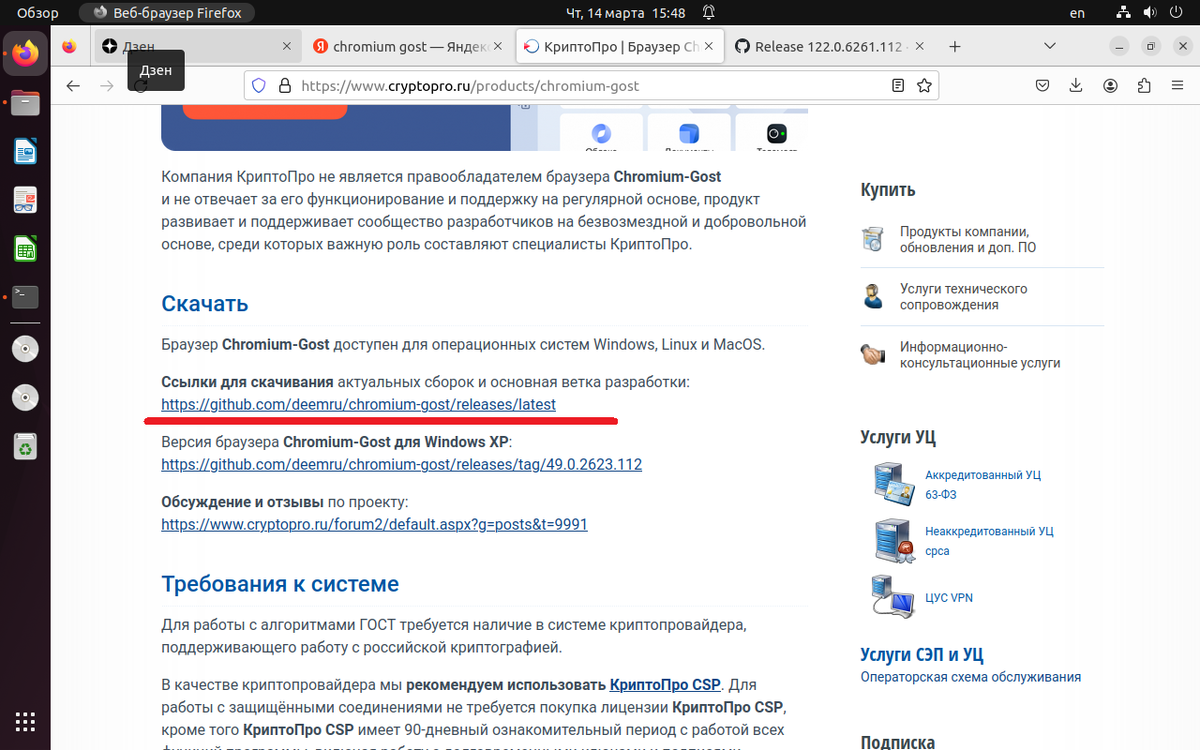This screenshot has width=1200, height=750.
Task: Launch LibreOffice Calc from the dock
Action: click(25, 248)
